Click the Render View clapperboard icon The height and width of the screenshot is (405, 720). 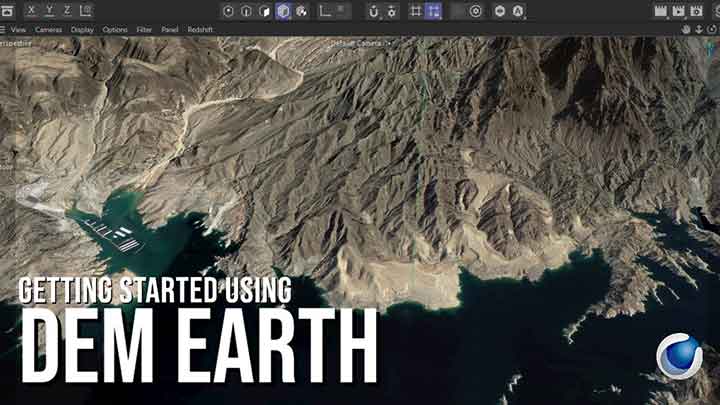click(660, 11)
